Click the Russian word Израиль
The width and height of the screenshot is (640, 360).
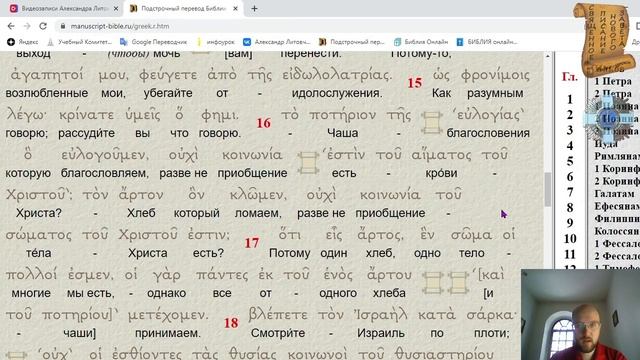[x=381, y=333]
